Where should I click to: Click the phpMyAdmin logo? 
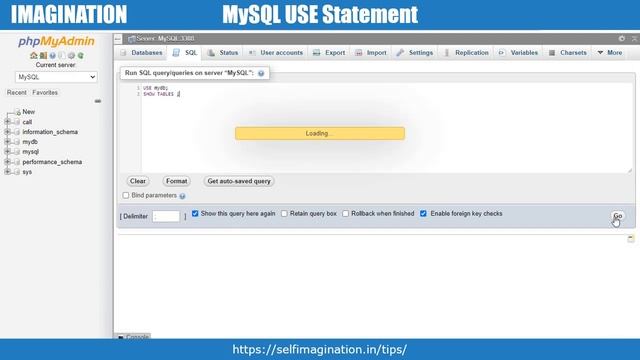(56, 41)
